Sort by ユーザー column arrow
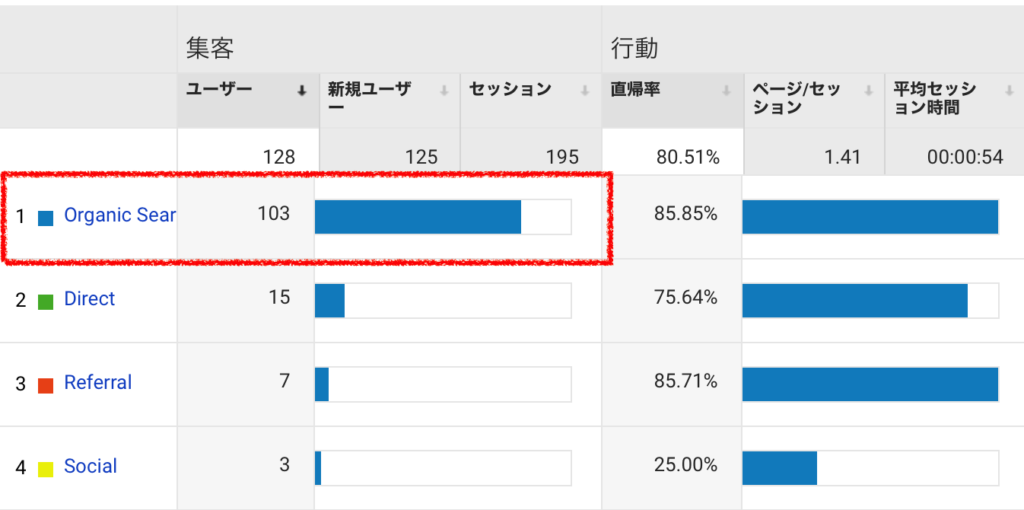Image resolution: width=1024 pixels, height=510 pixels. pyautogui.click(x=302, y=92)
